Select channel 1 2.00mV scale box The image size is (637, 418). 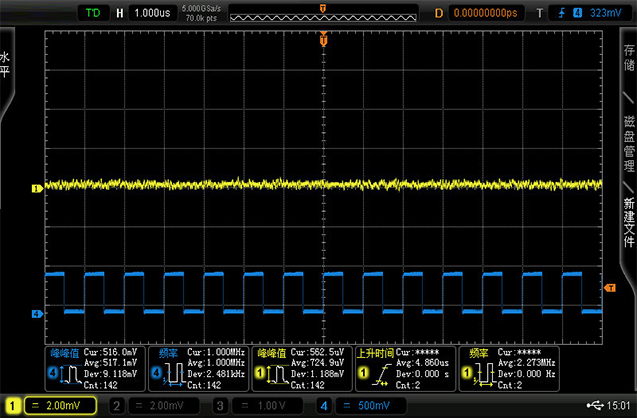pyautogui.click(x=60, y=406)
